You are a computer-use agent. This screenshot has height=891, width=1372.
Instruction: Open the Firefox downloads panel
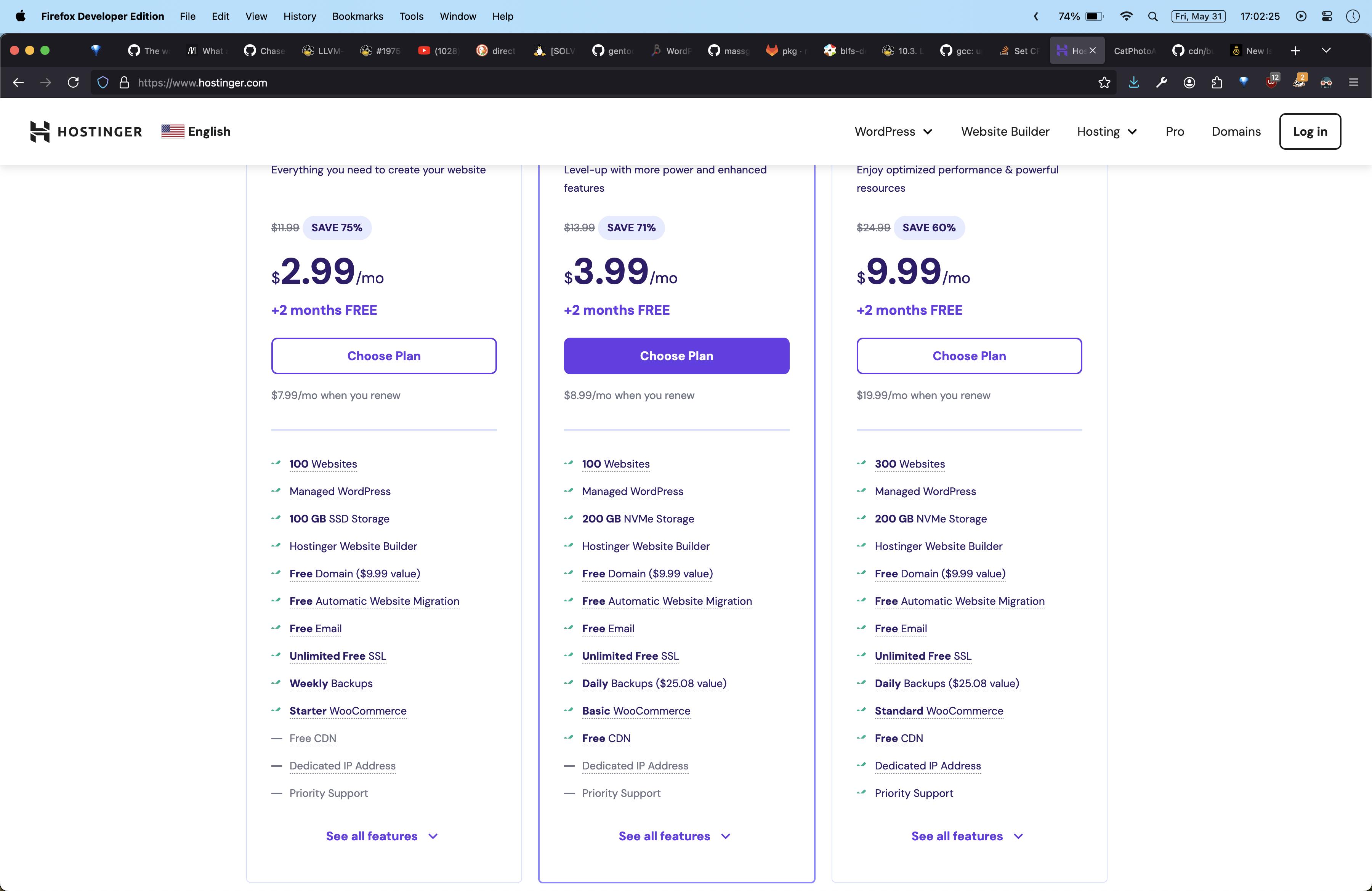tap(1134, 82)
